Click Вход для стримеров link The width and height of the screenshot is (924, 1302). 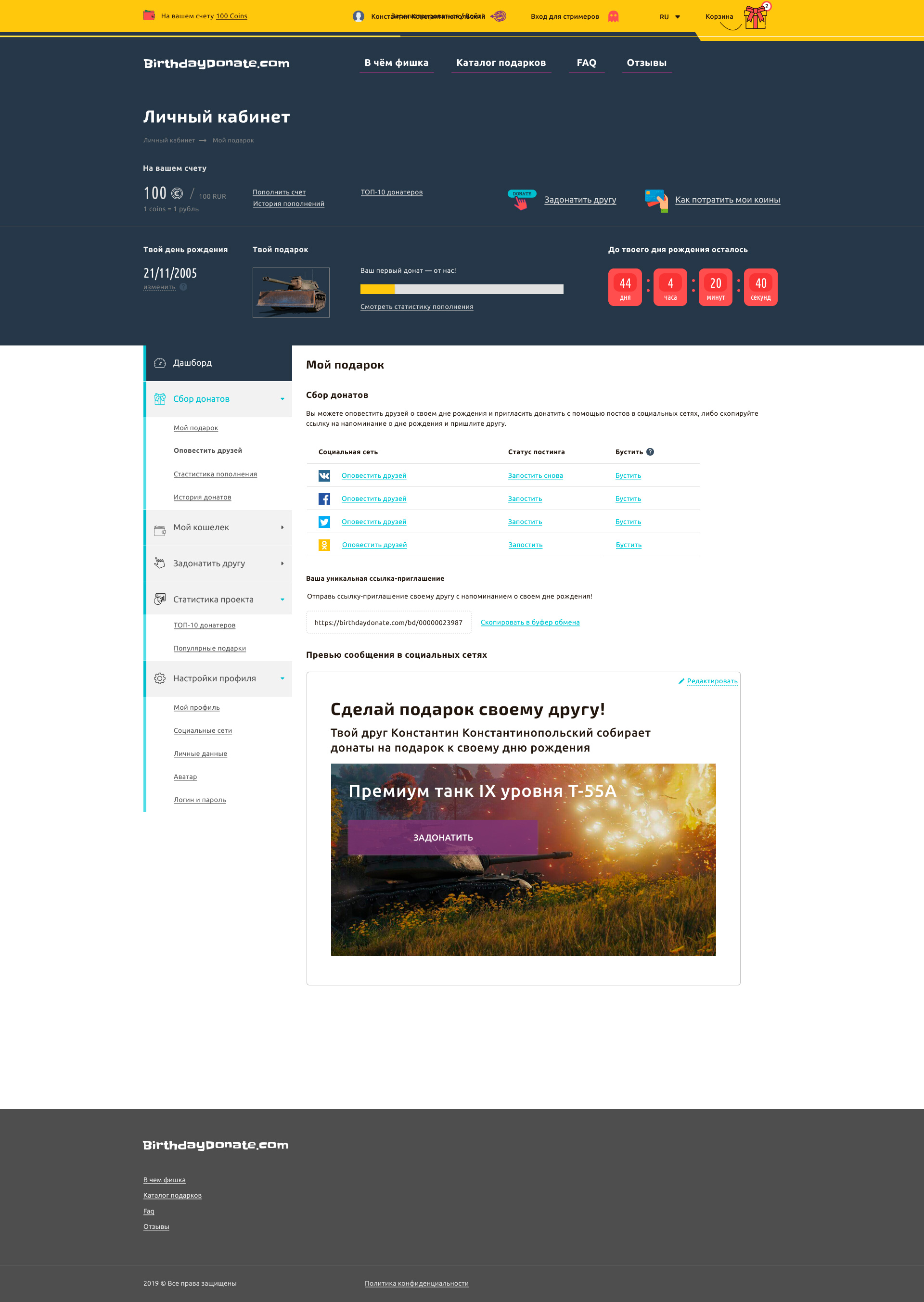point(565,16)
